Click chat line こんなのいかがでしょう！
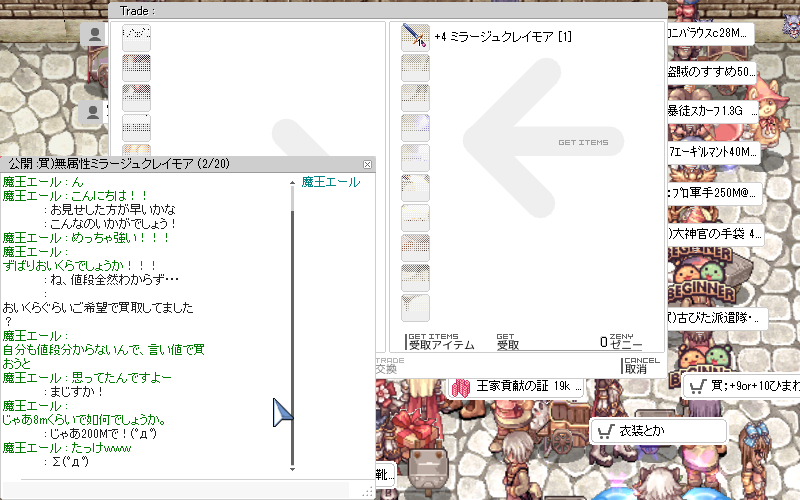Viewport: 800px width, 500px height. point(113,223)
